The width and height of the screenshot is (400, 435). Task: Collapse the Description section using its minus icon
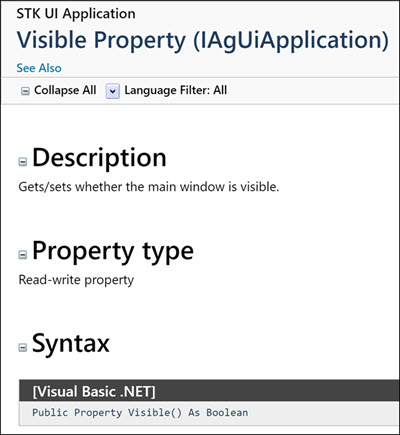(22, 162)
